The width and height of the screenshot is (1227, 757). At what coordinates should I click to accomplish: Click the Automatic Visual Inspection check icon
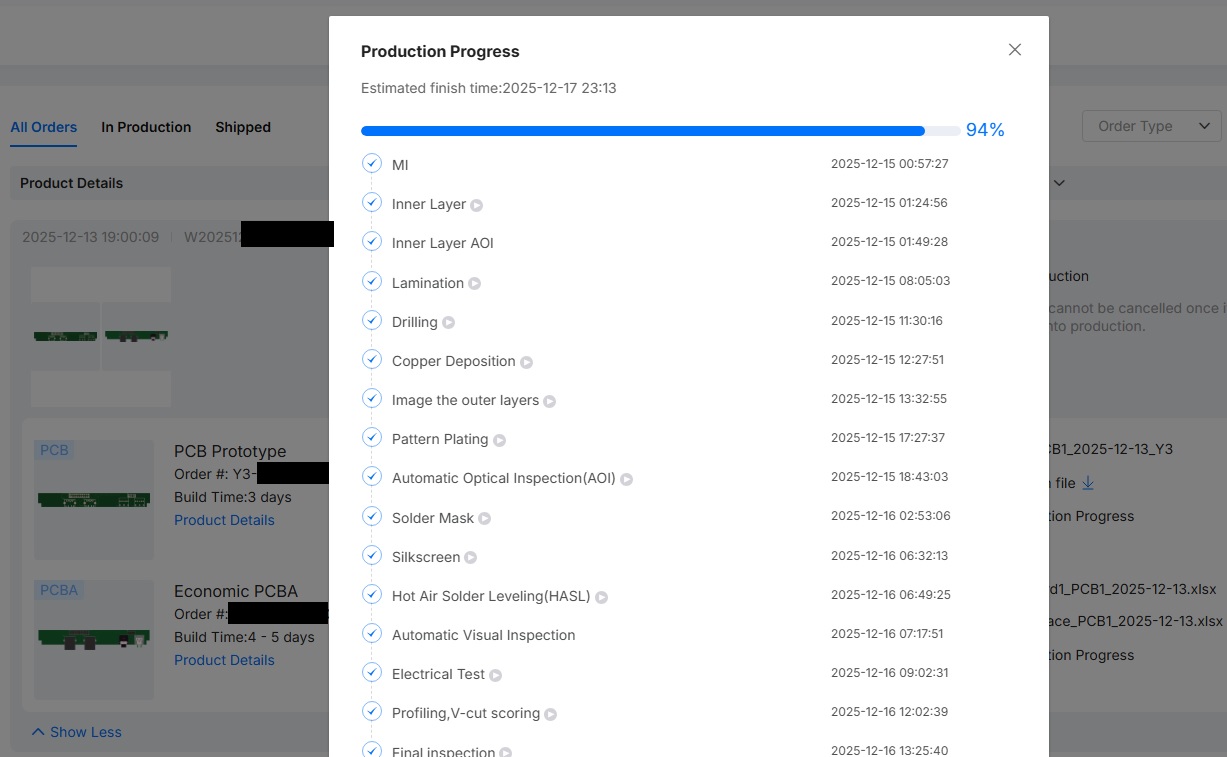[372, 633]
